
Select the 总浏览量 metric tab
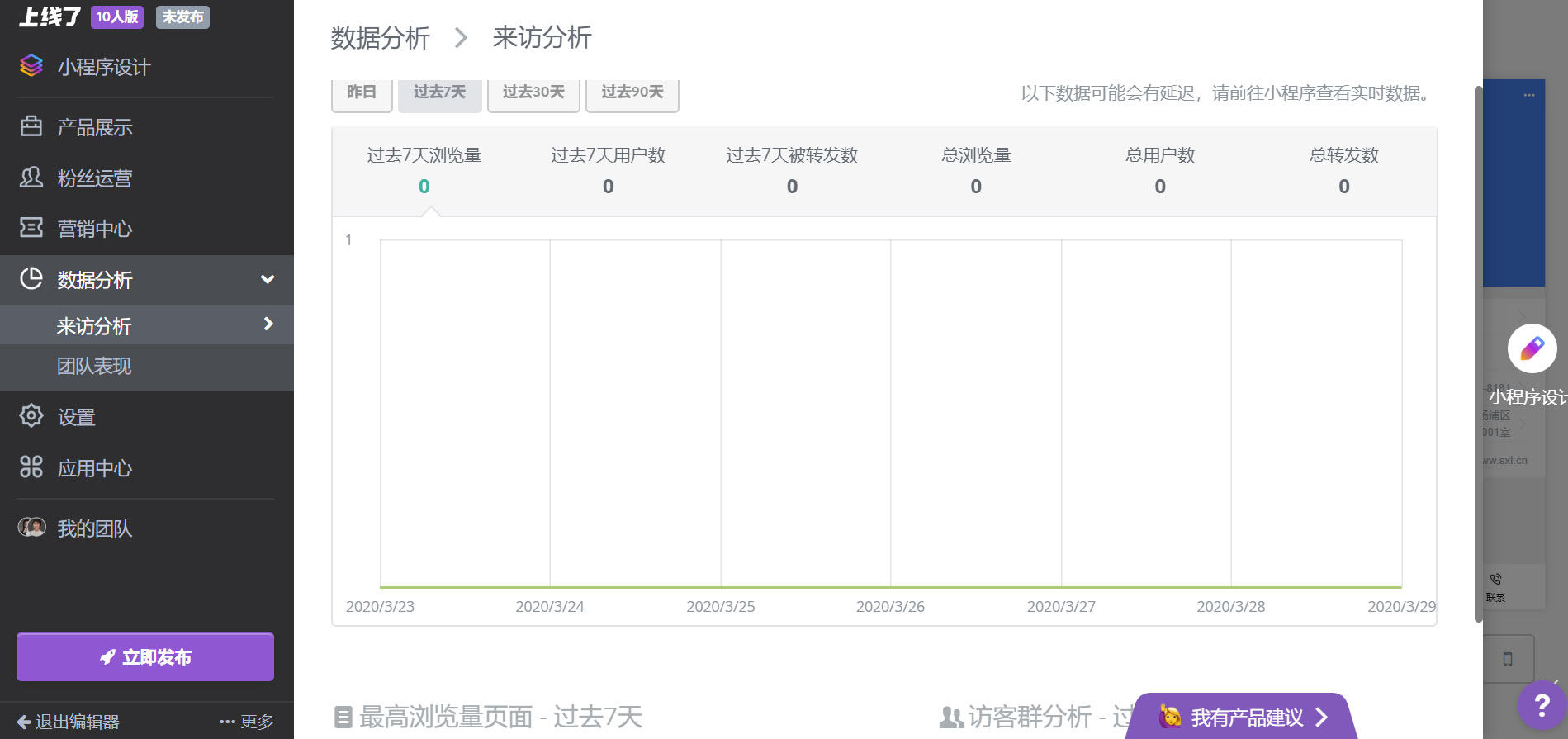pos(976,171)
